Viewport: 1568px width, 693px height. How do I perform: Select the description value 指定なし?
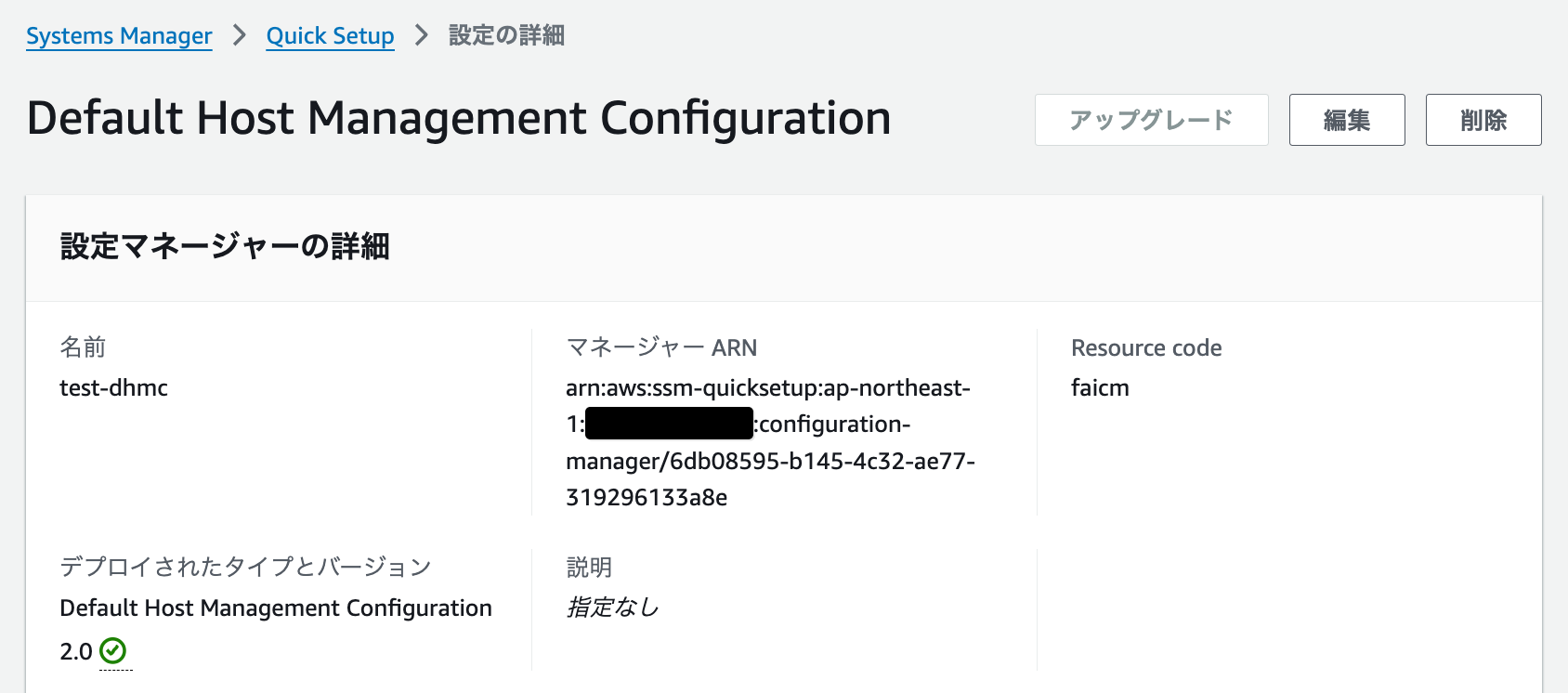612,608
